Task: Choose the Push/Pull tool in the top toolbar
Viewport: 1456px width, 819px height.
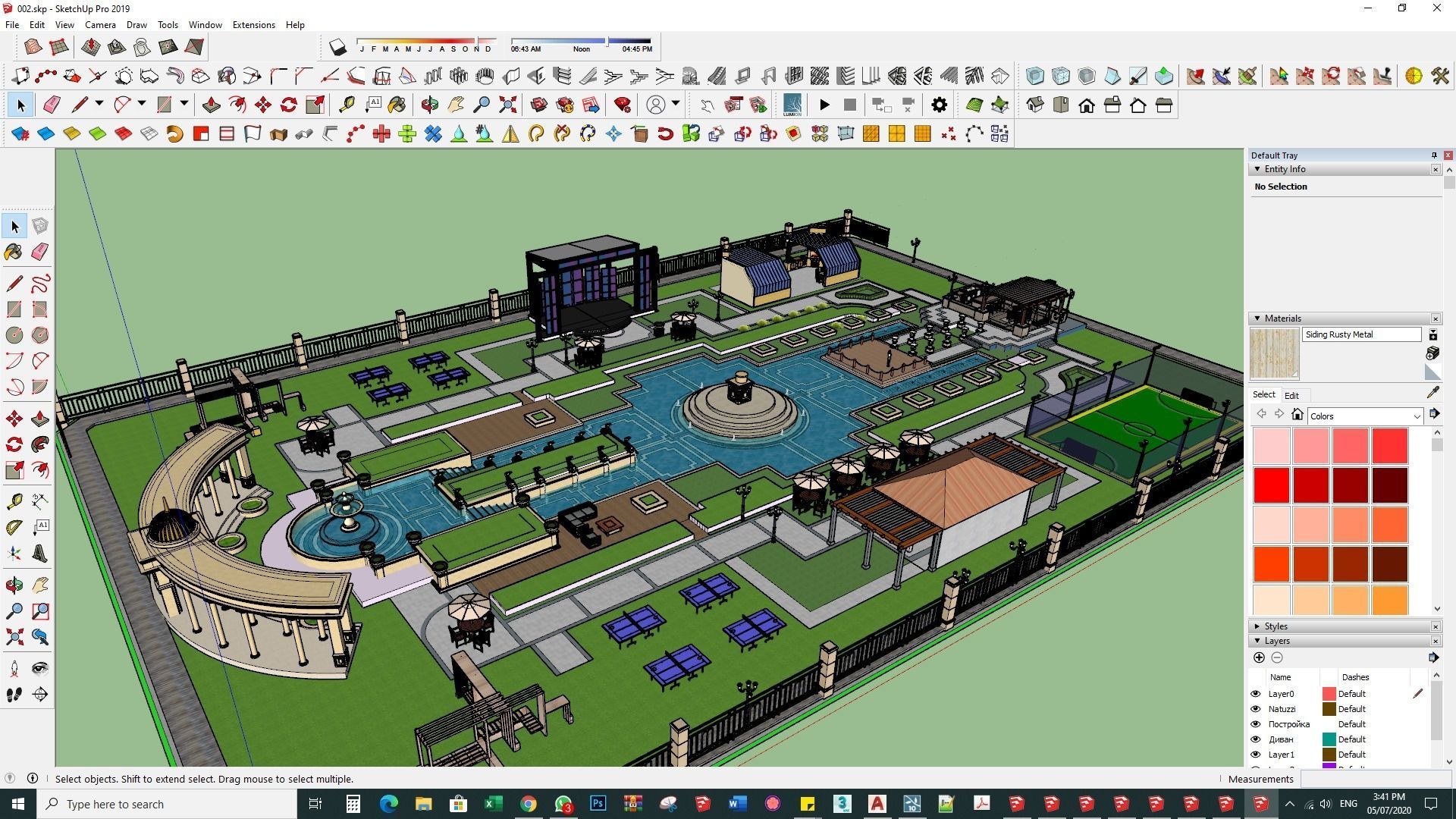Action: [x=212, y=105]
